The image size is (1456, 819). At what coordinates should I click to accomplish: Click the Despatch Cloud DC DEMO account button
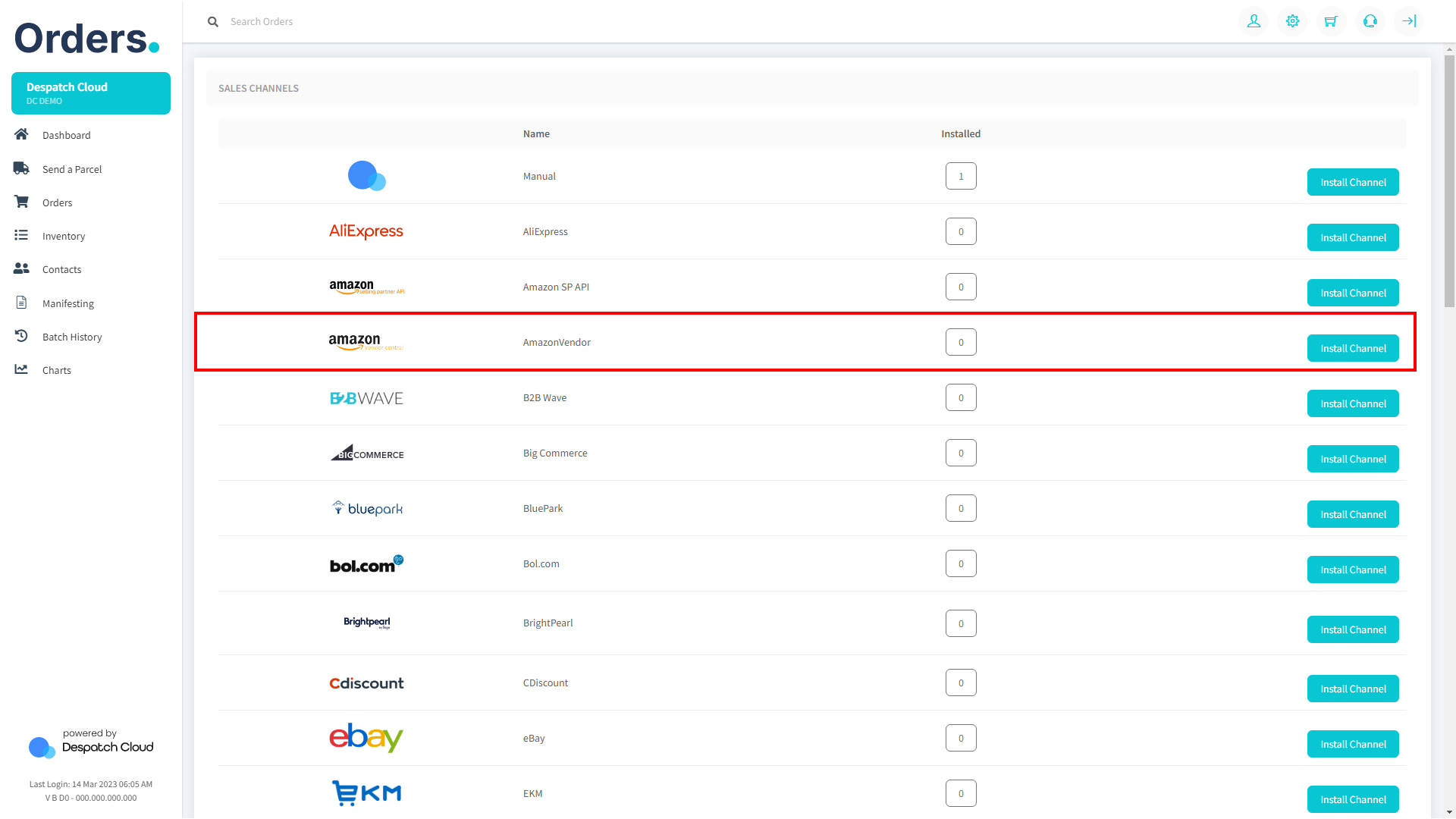click(91, 93)
